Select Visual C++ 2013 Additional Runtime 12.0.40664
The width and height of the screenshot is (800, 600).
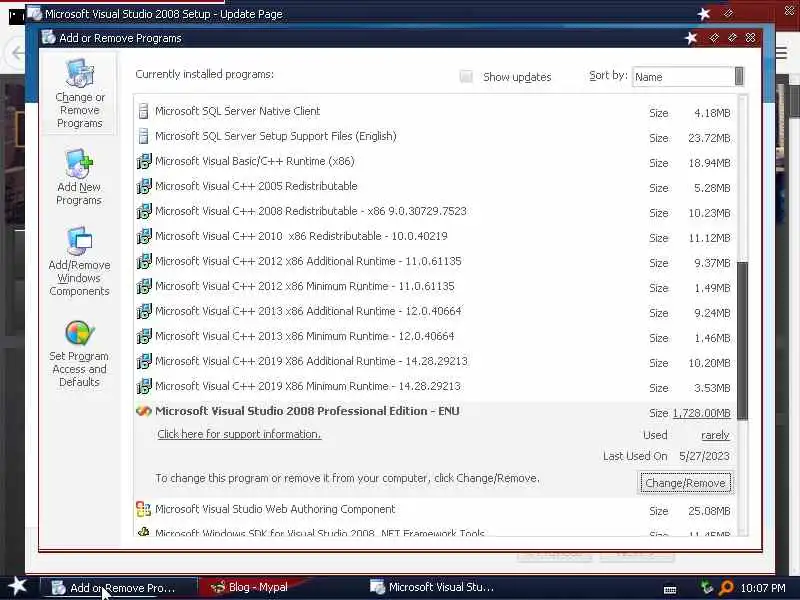[x=435, y=311]
